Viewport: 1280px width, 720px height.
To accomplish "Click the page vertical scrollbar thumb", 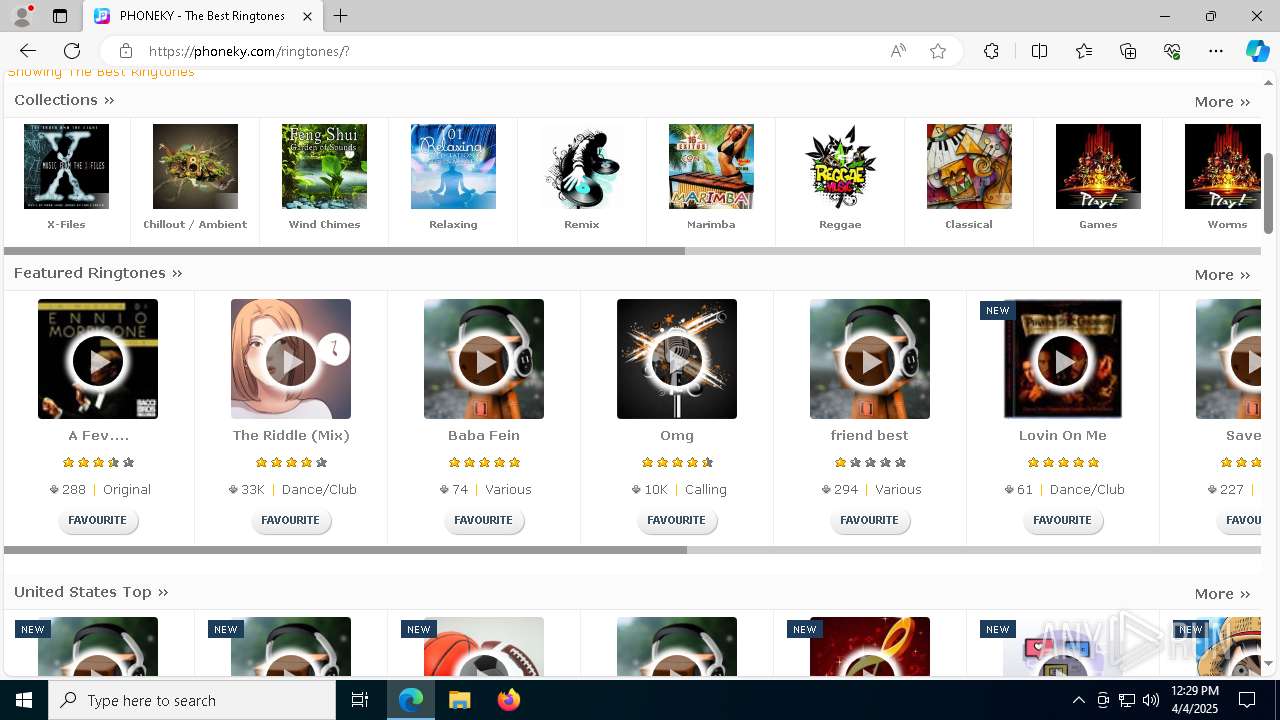I will pyautogui.click(x=1269, y=193).
